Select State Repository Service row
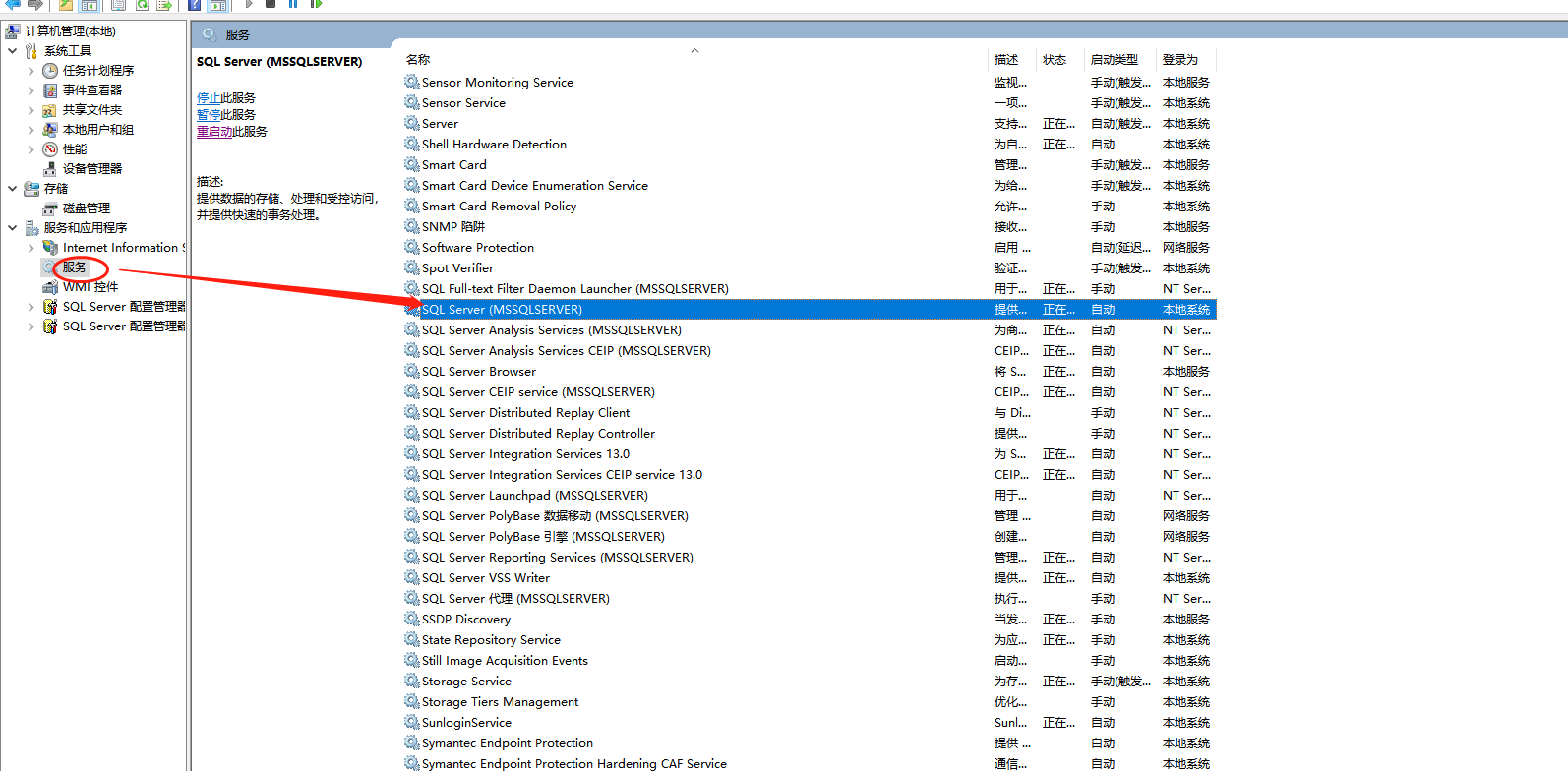The image size is (1568, 771). click(810, 639)
